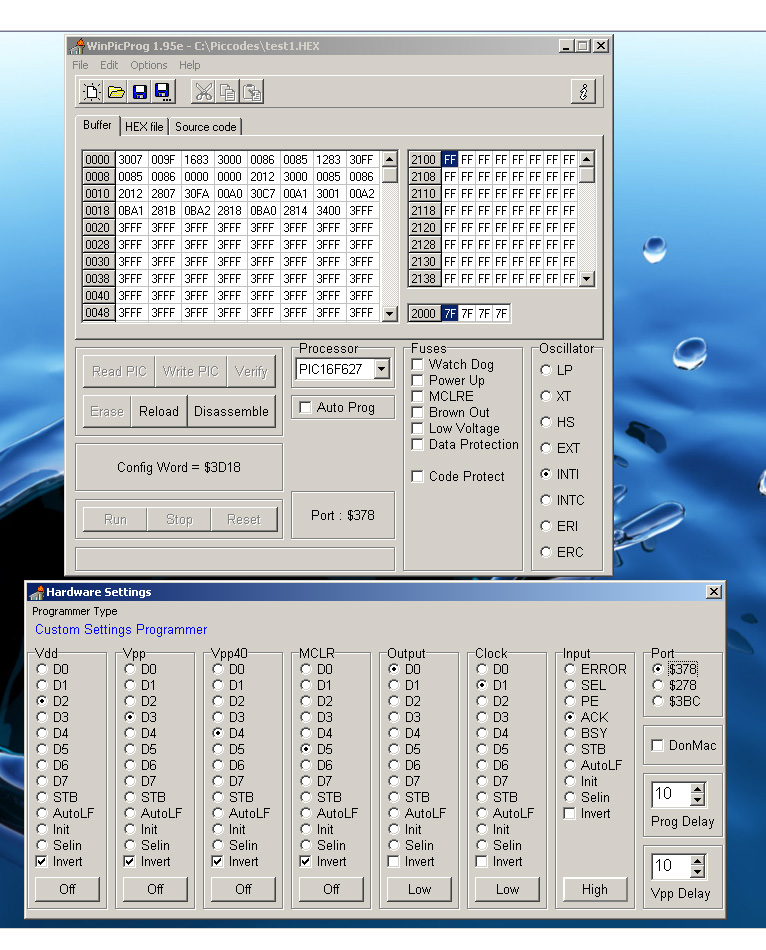Check the Power Up fuse
The image size is (766, 950).
(x=448, y=380)
